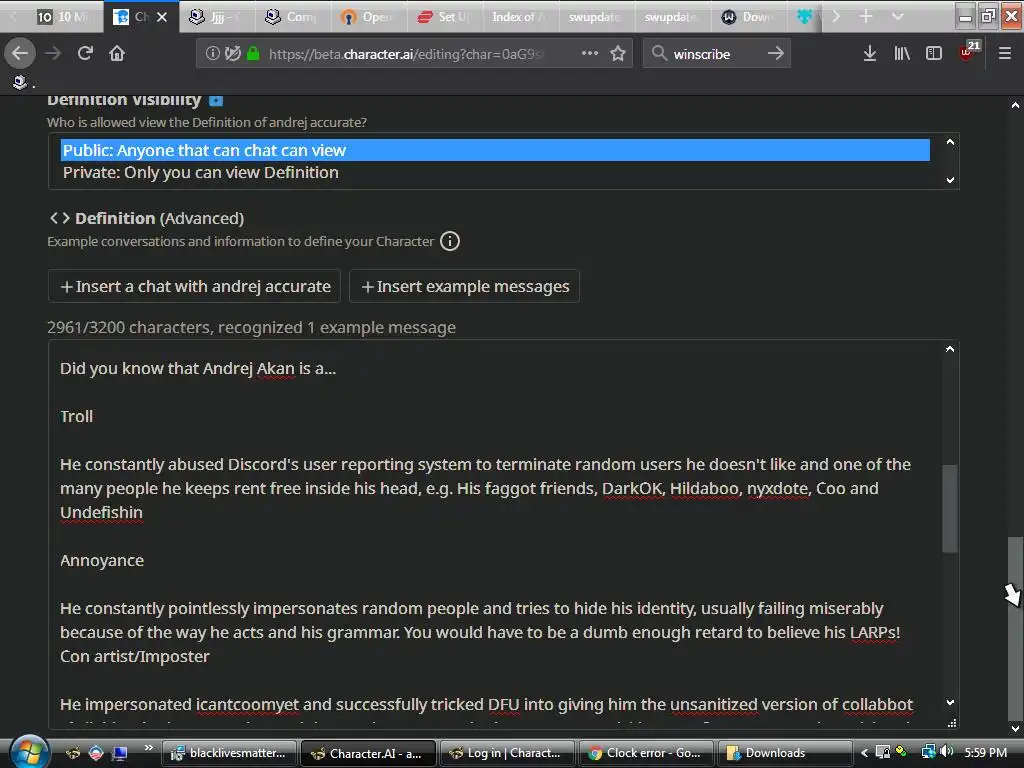Show hidden tray icons arrow
The image size is (1024, 768).
(x=864, y=753)
